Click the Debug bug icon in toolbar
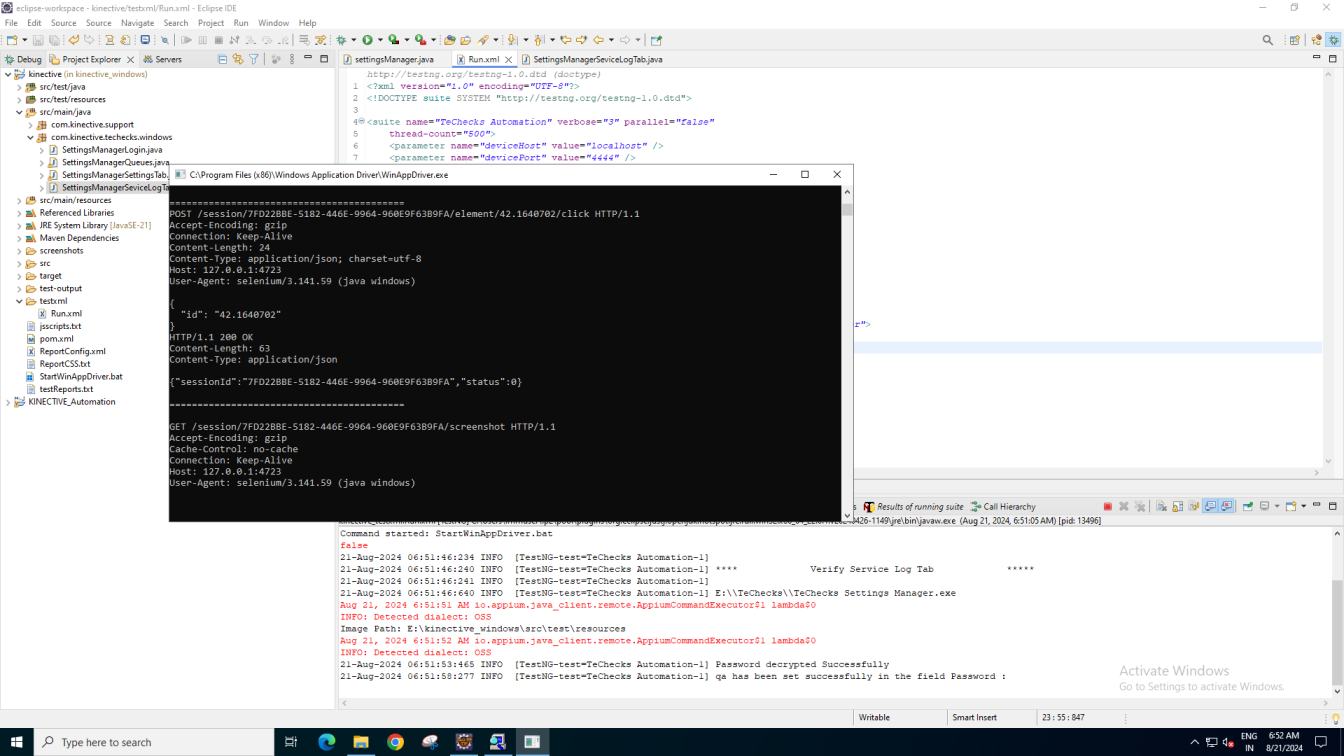Viewport: 1344px width, 756px height. click(341, 40)
